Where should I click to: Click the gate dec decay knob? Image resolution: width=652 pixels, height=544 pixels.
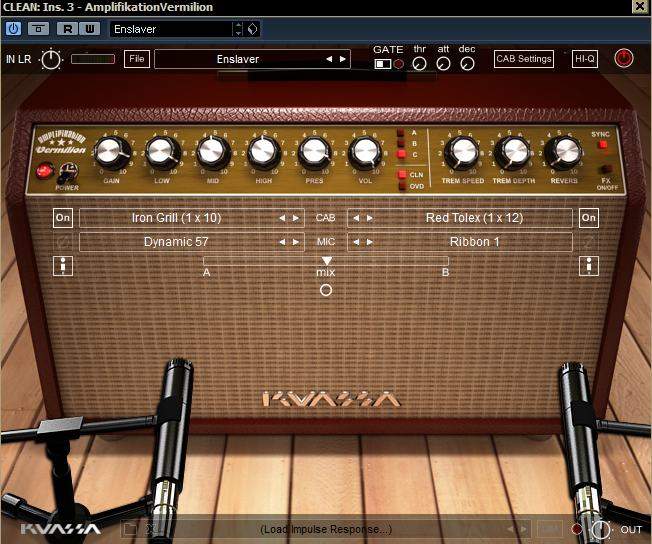[467, 64]
